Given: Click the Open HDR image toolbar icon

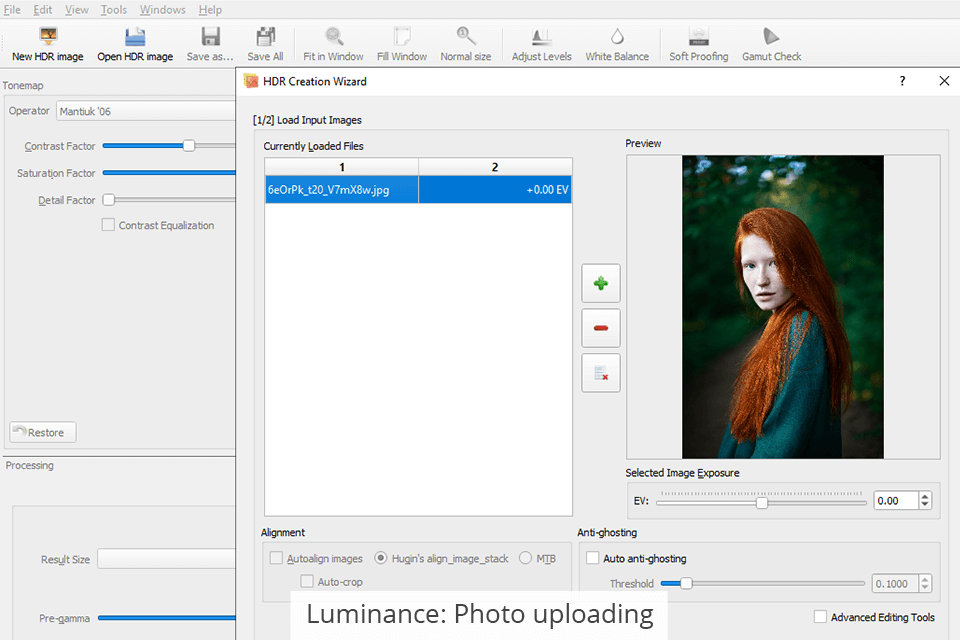Looking at the screenshot, I should (x=135, y=36).
